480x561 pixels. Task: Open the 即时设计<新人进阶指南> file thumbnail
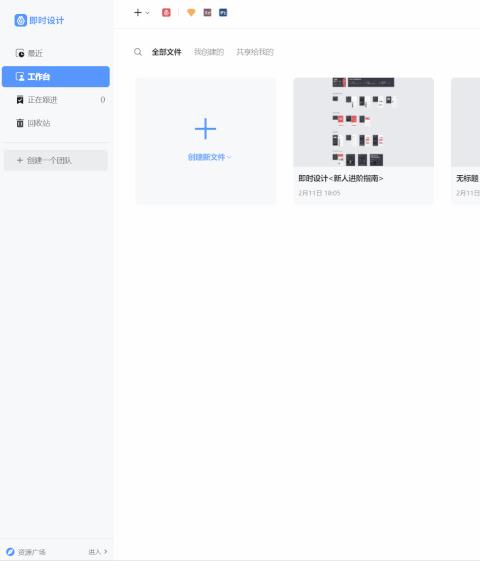363,122
